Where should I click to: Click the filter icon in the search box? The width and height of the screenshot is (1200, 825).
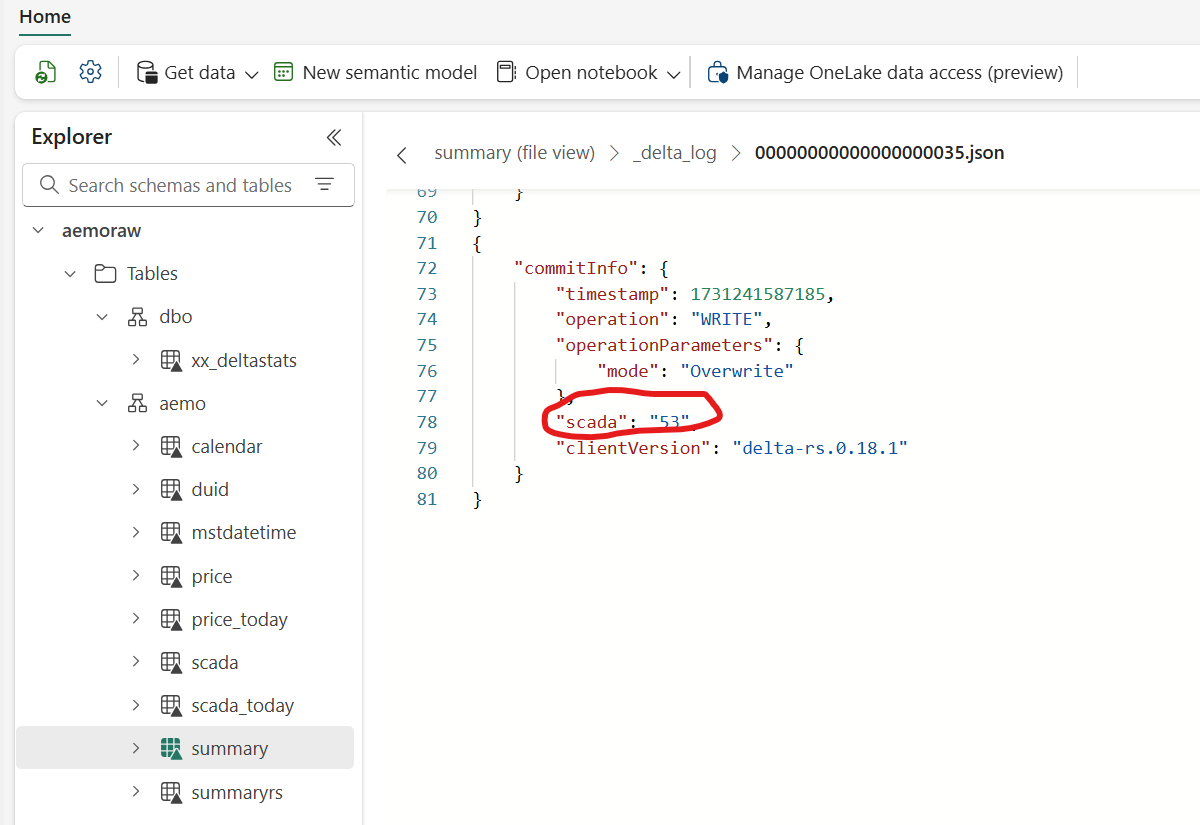click(x=324, y=185)
